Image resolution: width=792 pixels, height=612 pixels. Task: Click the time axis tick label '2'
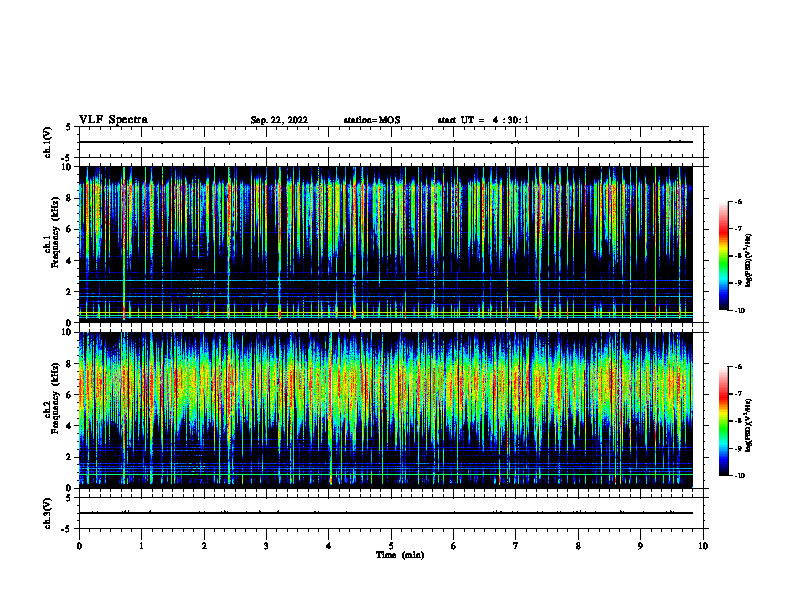tap(204, 546)
